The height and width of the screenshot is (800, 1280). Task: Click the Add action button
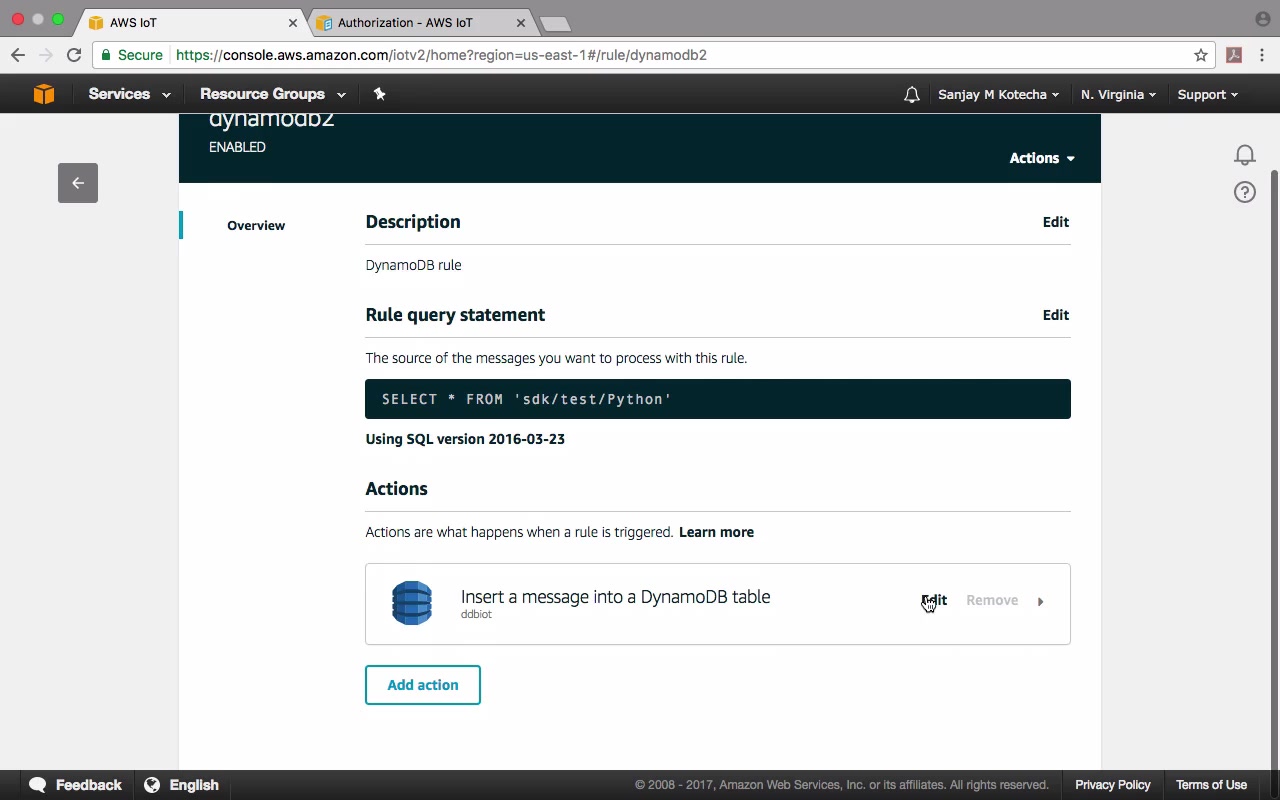point(423,685)
